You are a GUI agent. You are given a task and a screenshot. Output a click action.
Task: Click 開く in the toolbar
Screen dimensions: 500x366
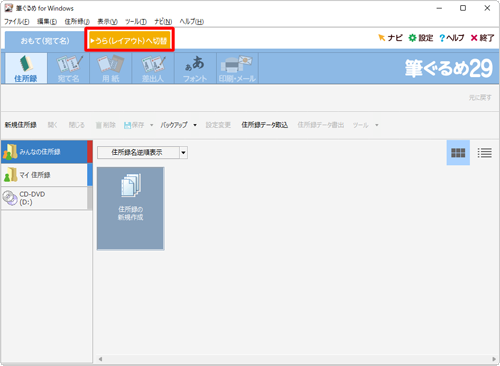52,125
